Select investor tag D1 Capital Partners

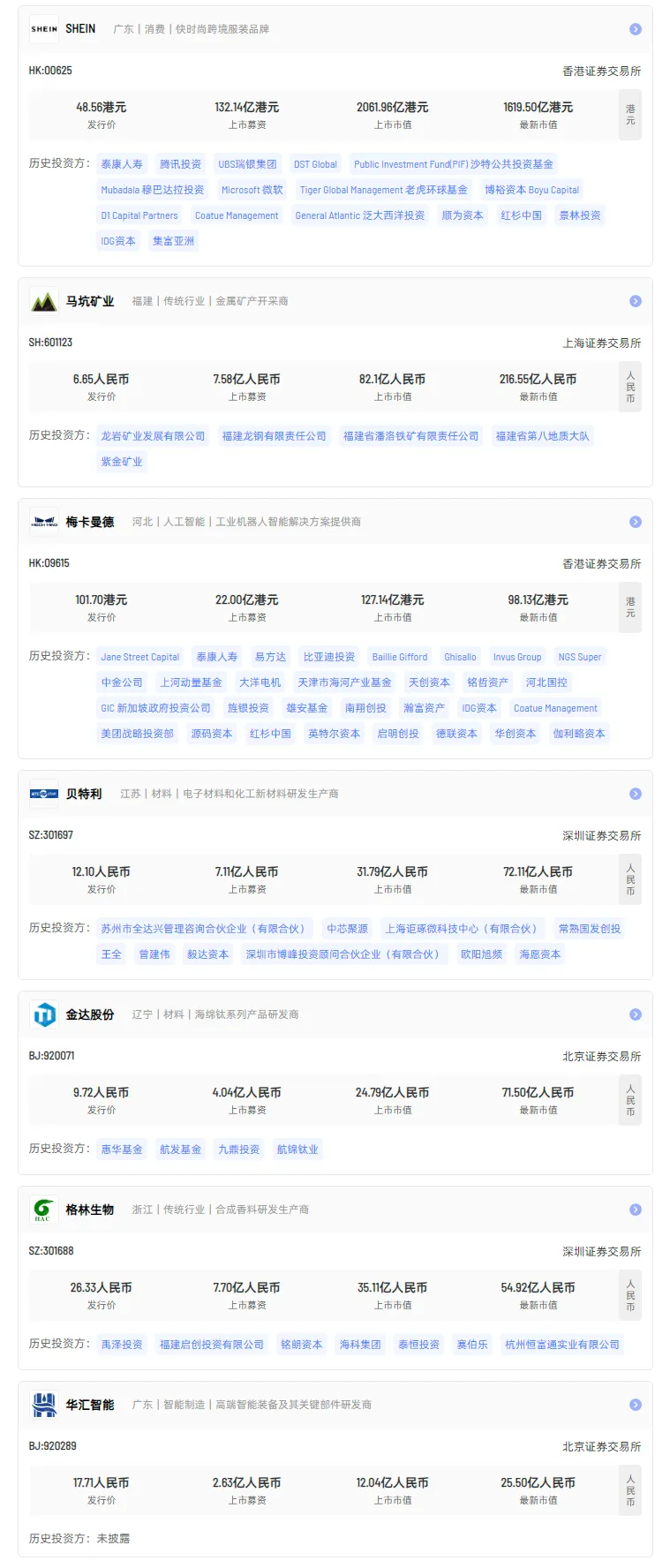[139, 215]
